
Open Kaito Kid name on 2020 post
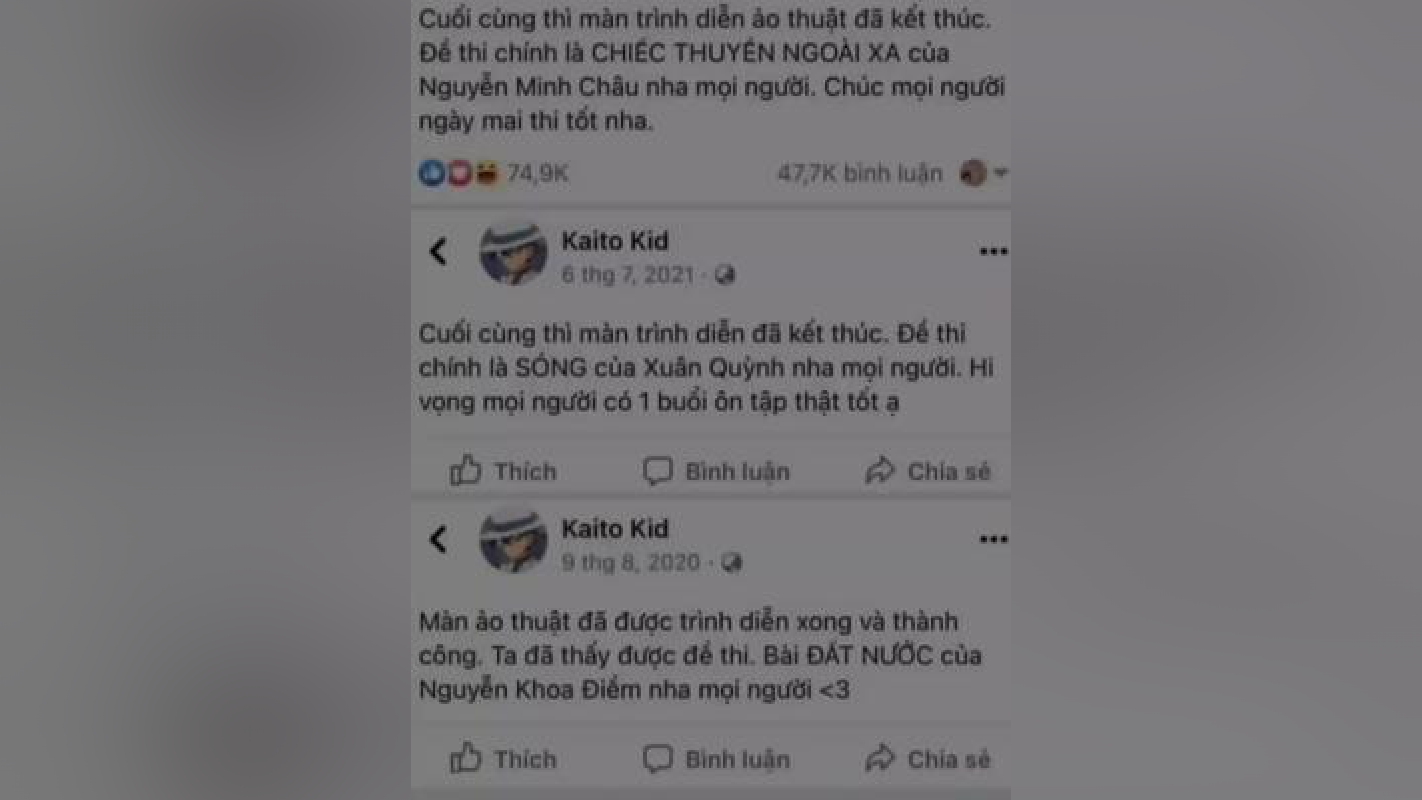[x=615, y=529]
